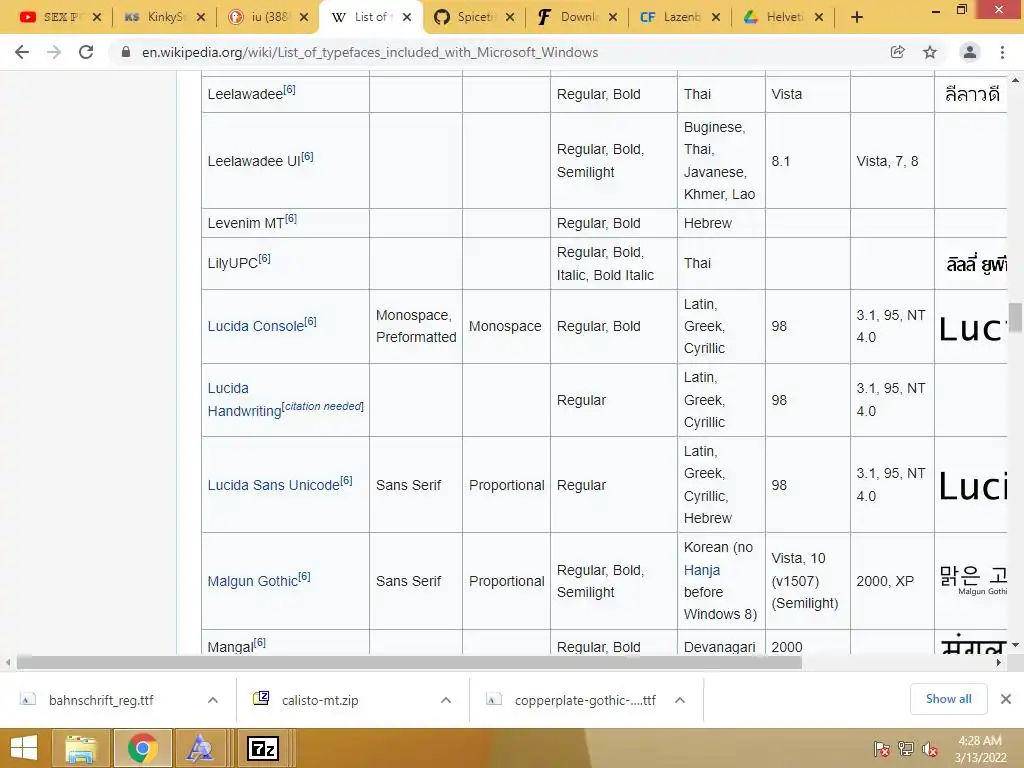Open File Explorer from taskbar
This screenshot has width=1024, height=768.
pyautogui.click(x=80, y=748)
